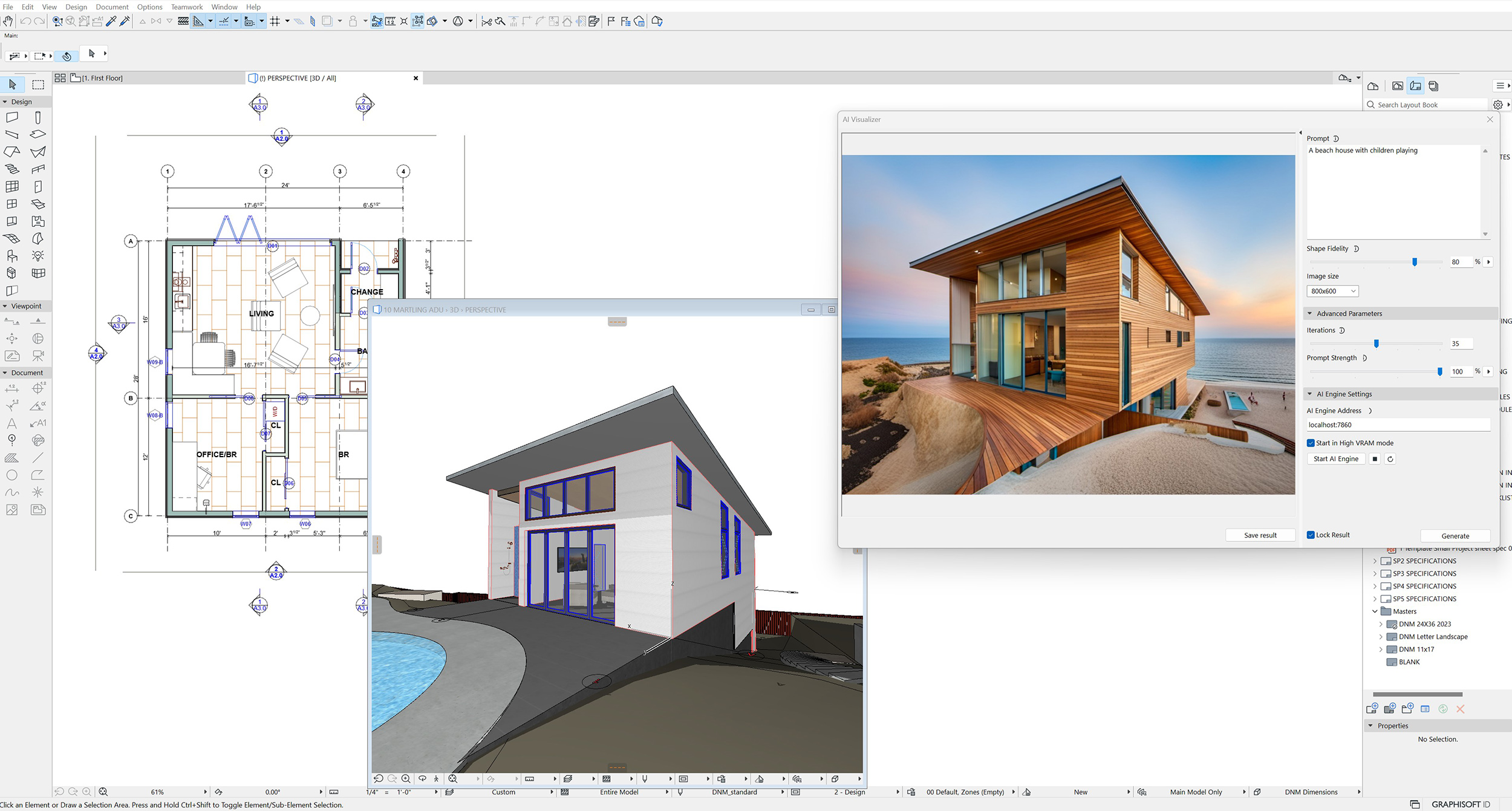The image size is (1512, 811).
Task: Choose the Wall tool in Design toolbox
Action: tap(12, 117)
